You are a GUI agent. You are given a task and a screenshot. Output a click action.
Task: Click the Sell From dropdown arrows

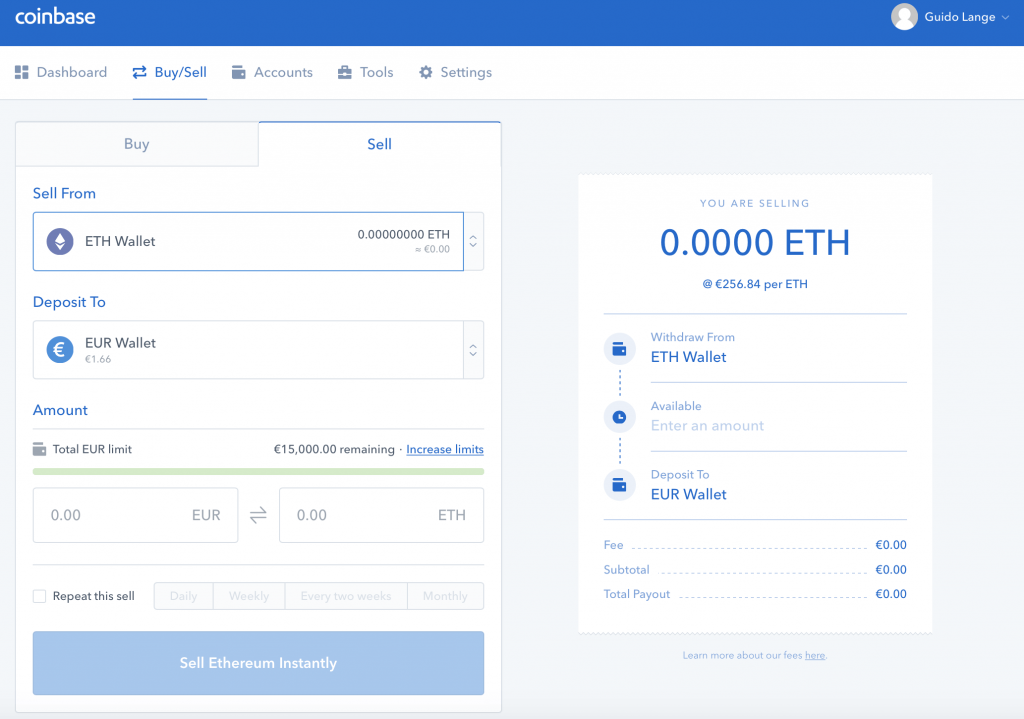[x=473, y=242]
